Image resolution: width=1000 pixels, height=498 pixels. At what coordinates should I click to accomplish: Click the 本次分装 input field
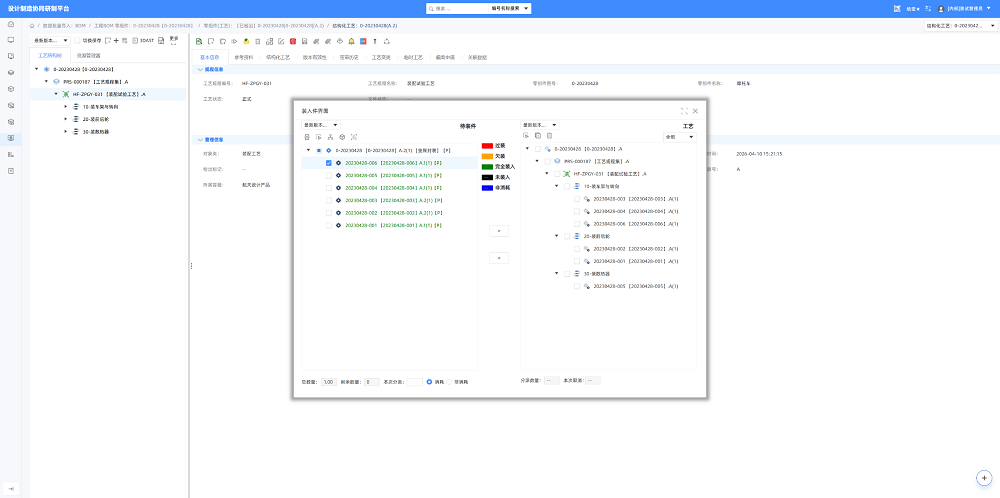[x=415, y=381]
